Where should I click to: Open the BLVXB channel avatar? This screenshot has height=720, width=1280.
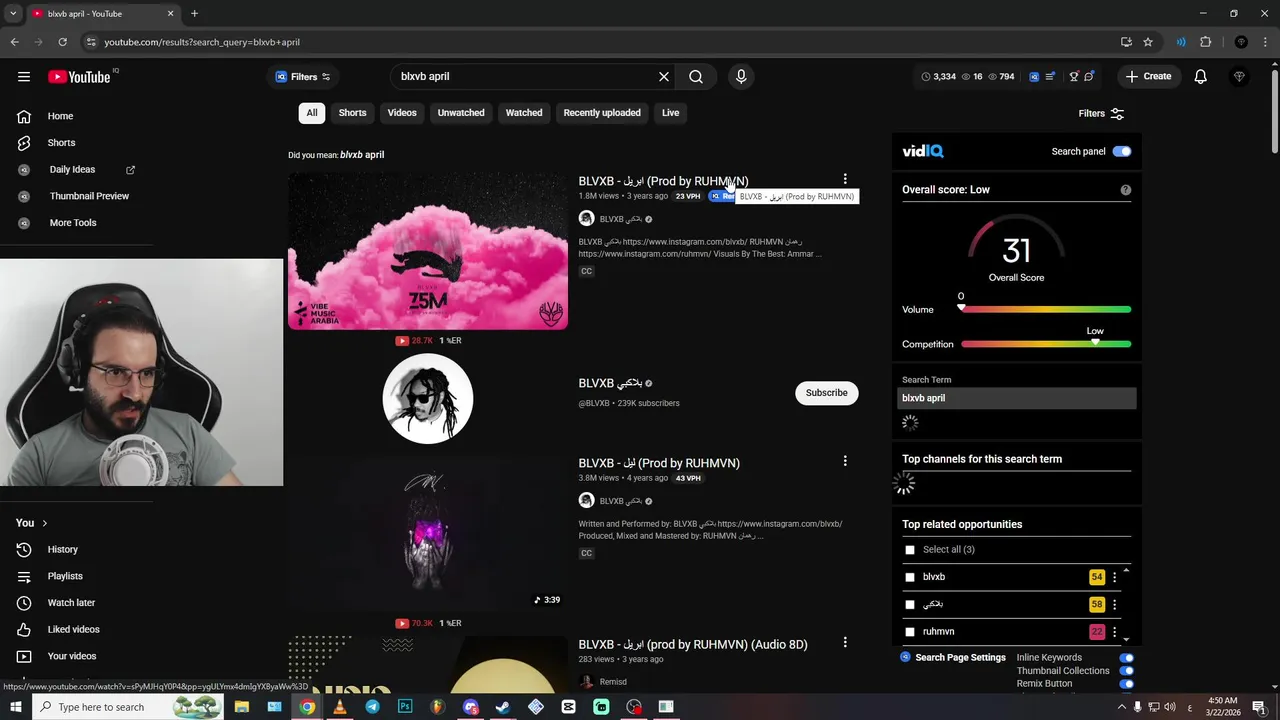pos(428,398)
